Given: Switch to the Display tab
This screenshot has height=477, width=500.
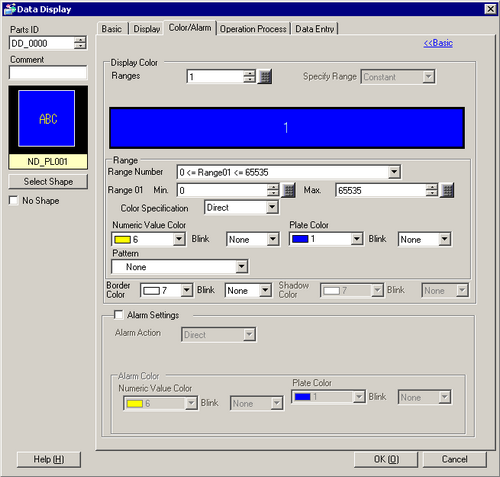Looking at the screenshot, I should pos(147,29).
